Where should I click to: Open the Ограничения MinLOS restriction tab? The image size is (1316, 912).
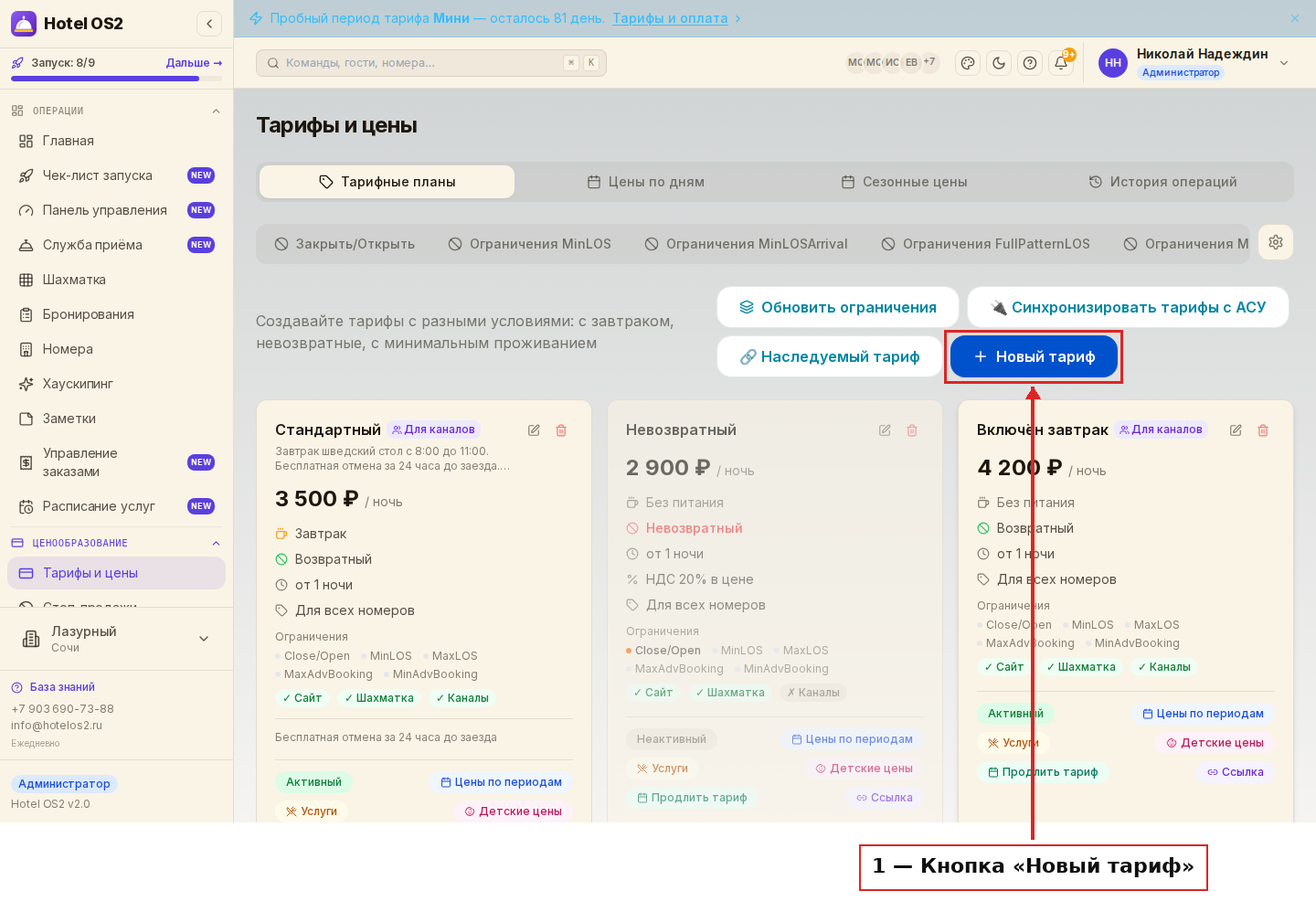tap(530, 244)
